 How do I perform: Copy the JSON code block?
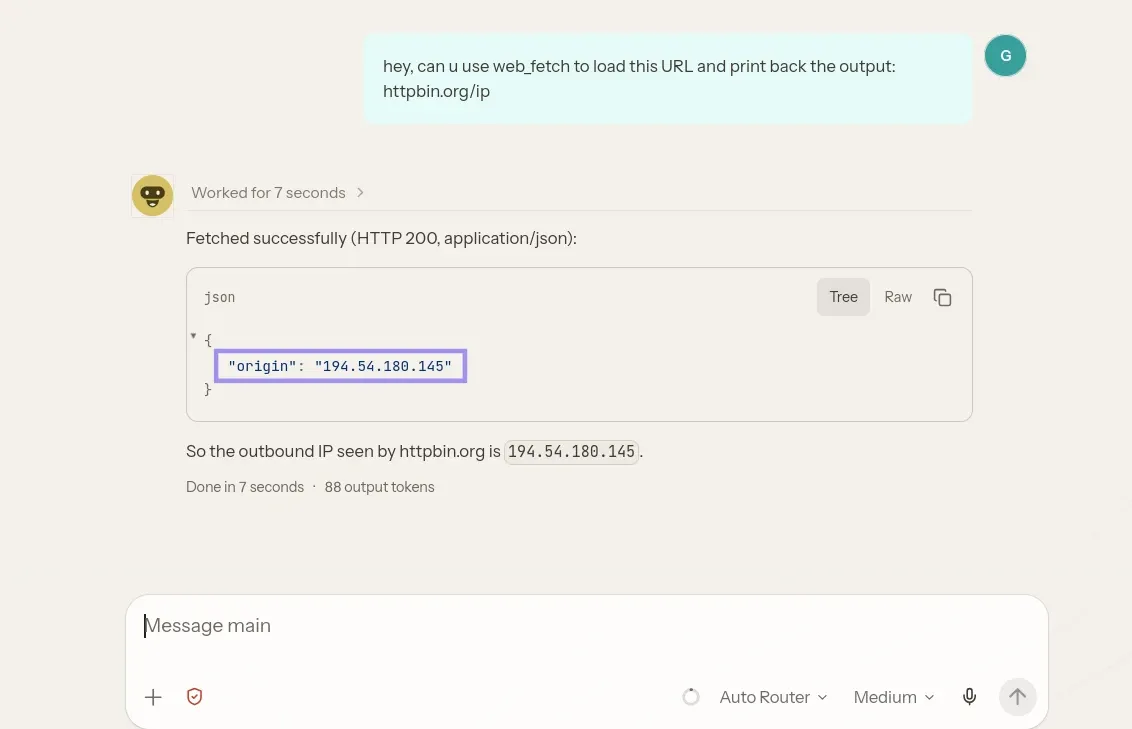[x=942, y=297]
